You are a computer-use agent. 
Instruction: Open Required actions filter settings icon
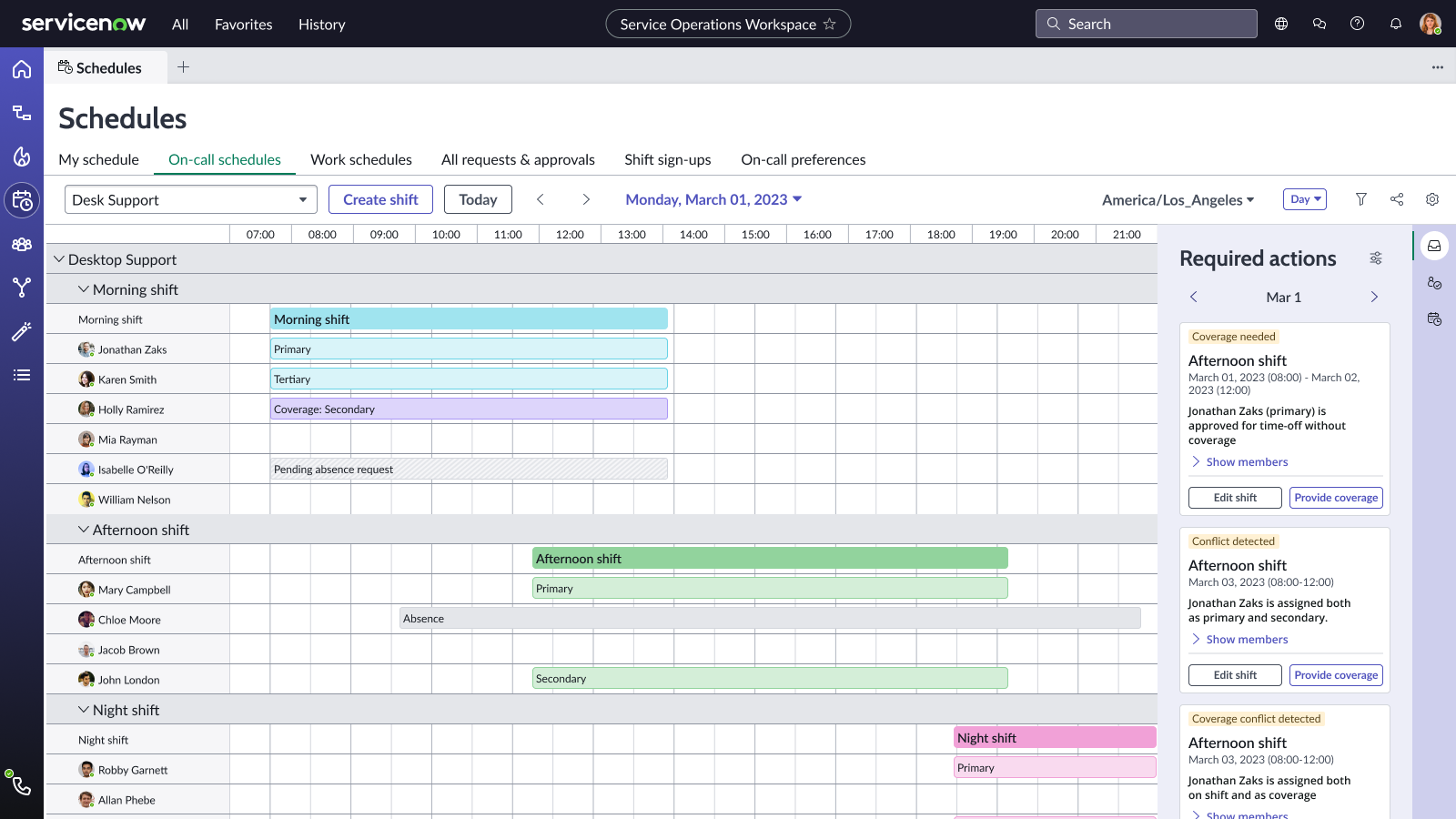pyautogui.click(x=1376, y=258)
